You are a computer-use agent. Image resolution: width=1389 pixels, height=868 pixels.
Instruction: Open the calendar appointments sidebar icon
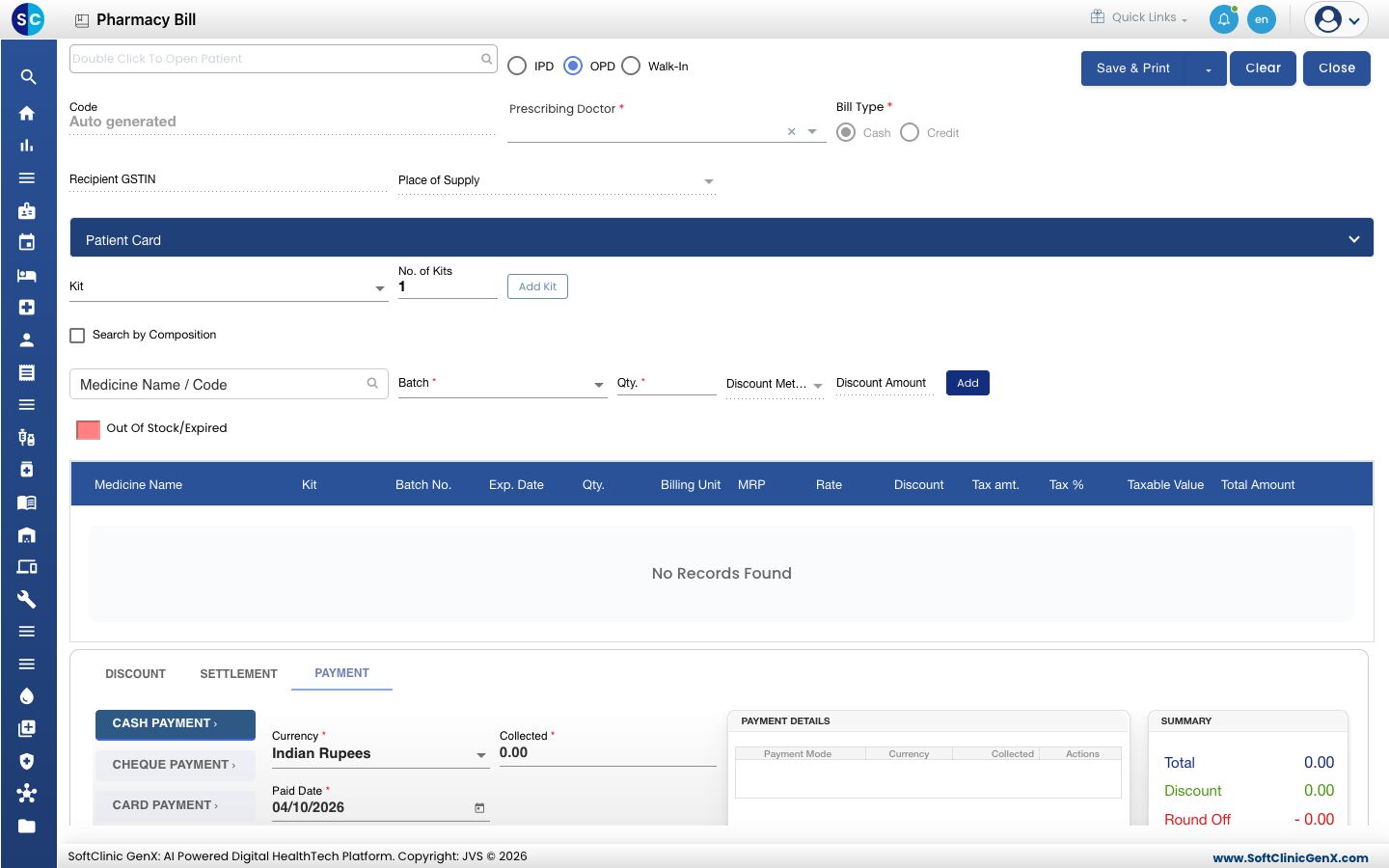point(27,242)
